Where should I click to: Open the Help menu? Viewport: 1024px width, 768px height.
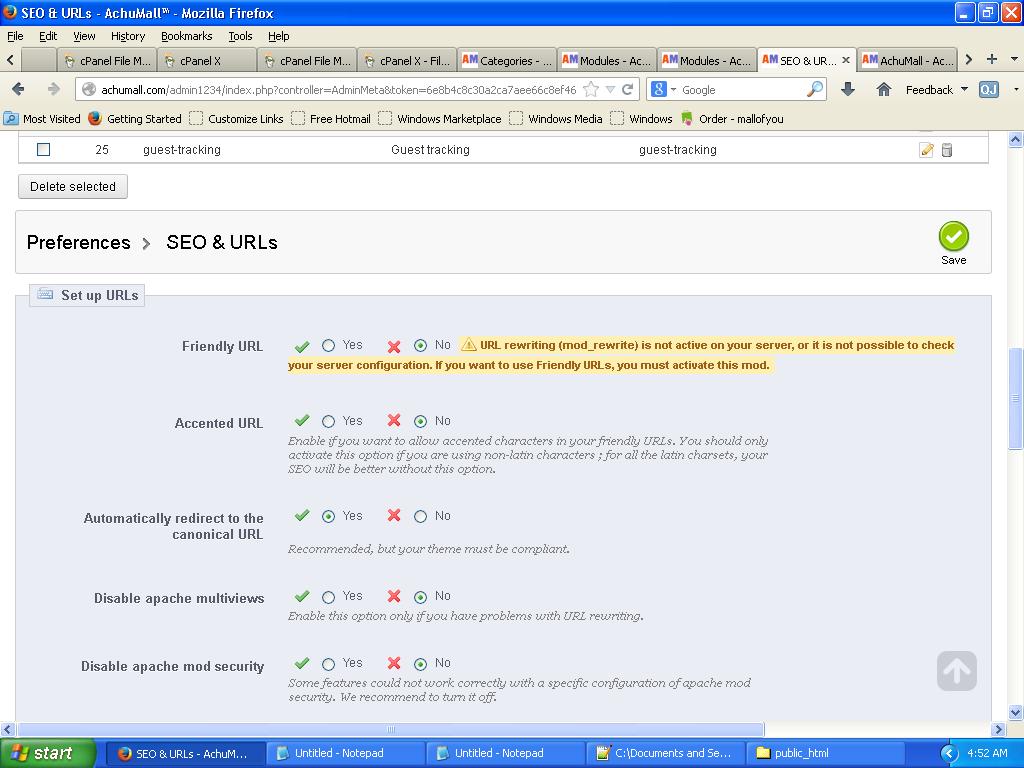(x=278, y=36)
